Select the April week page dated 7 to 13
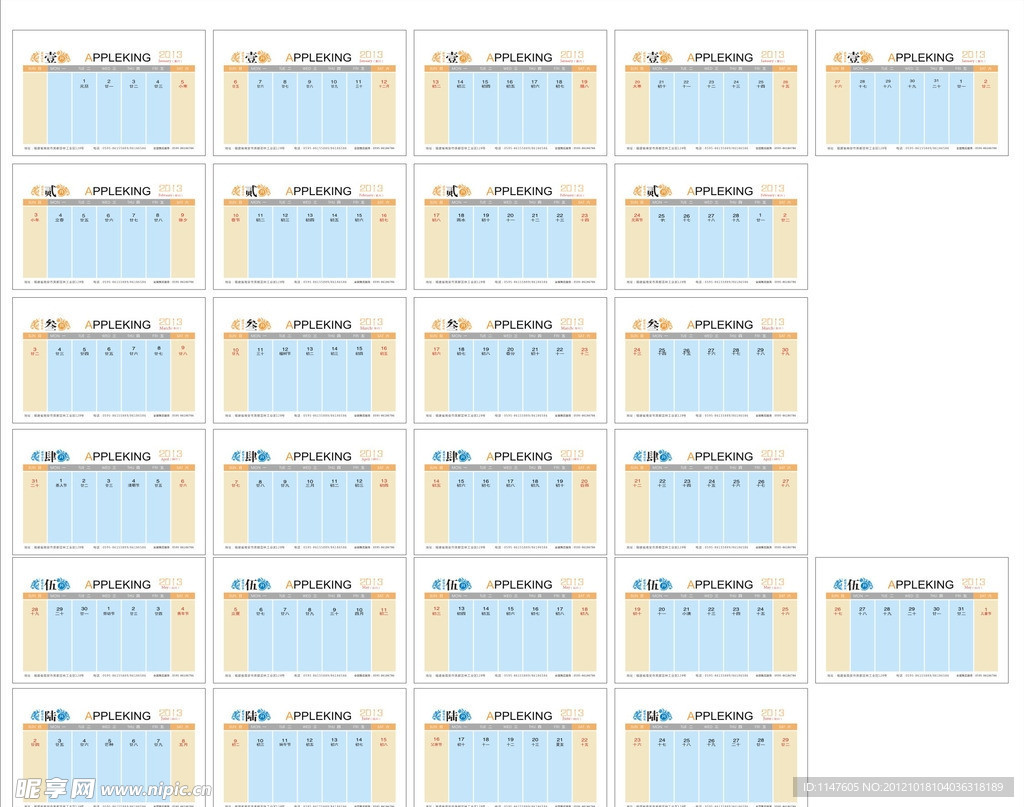 tap(310, 492)
